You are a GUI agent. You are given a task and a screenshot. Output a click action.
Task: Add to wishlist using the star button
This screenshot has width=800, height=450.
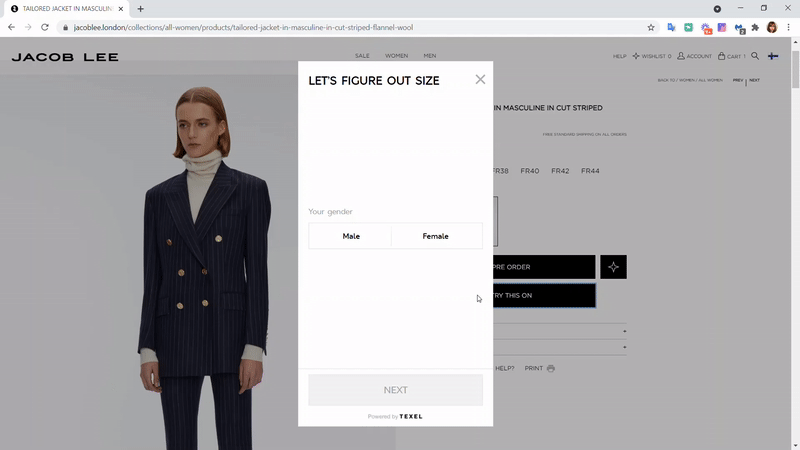613,267
